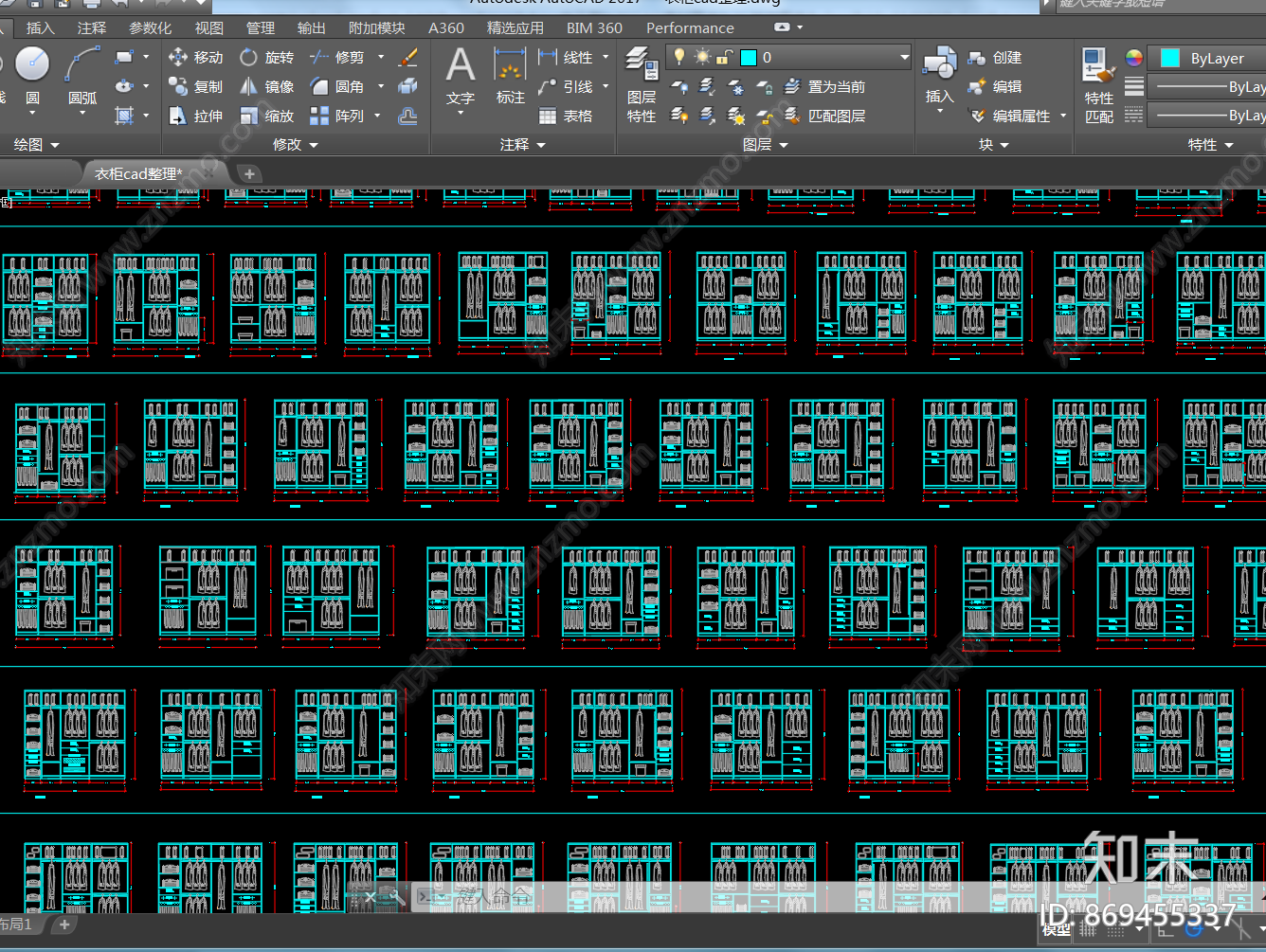Click the cyan color swatch of layer 0
The width and height of the screenshot is (1266, 952).
749,58
